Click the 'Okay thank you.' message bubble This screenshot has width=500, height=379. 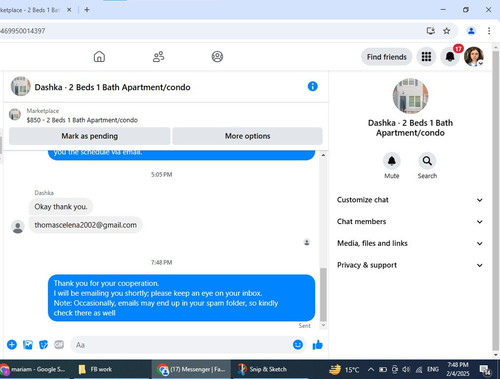[x=61, y=207]
